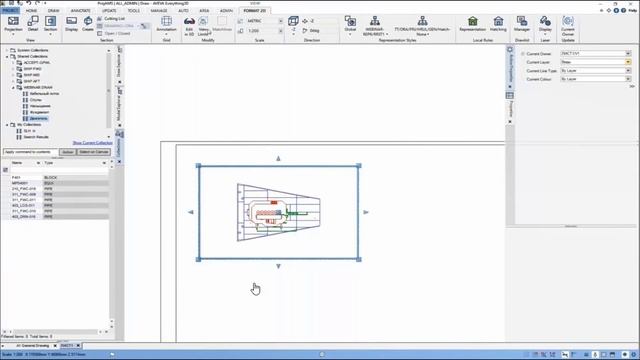
Task: Open the Name column filter dropdown
Action: (38, 163)
